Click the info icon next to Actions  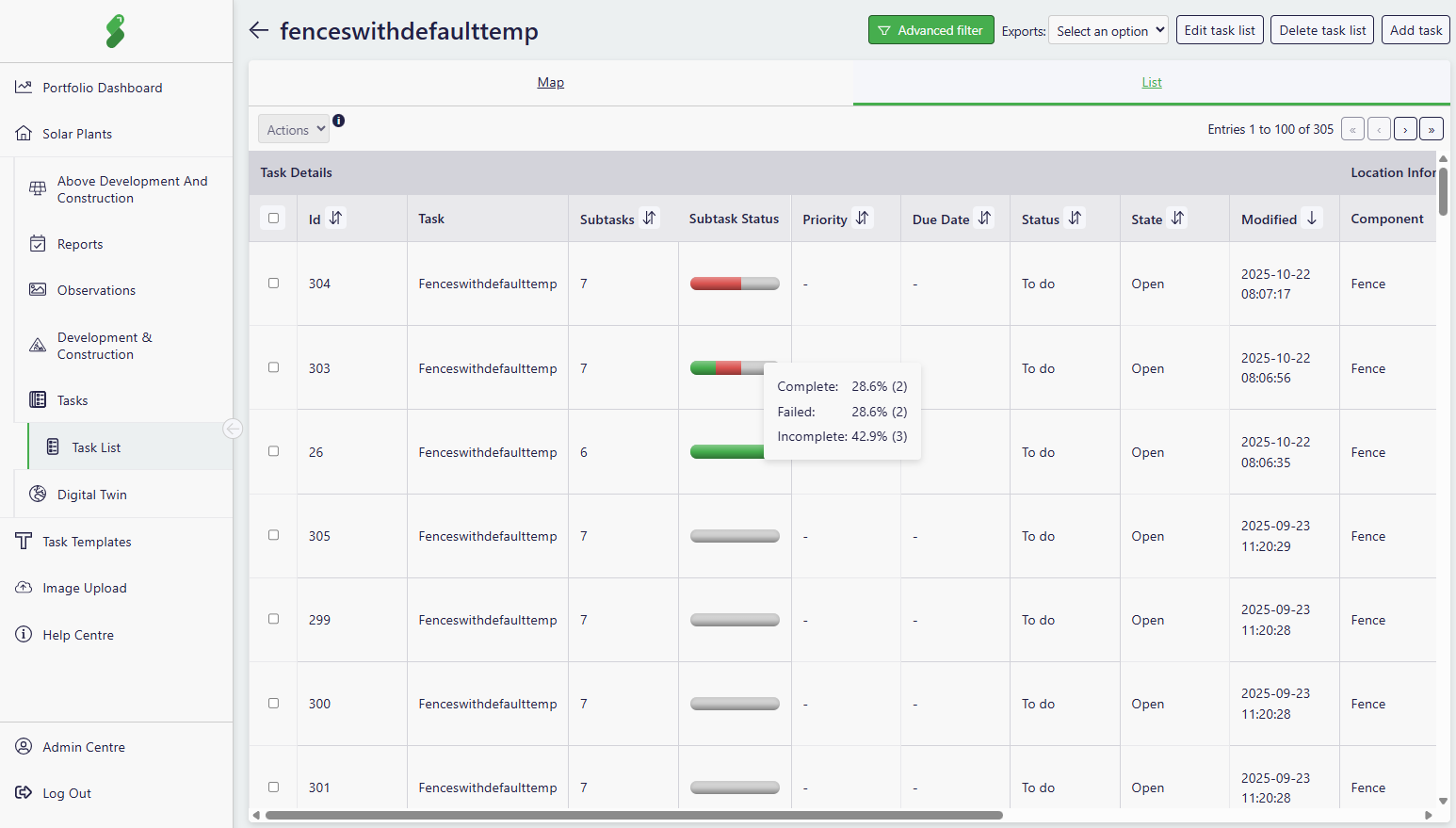[x=339, y=121]
